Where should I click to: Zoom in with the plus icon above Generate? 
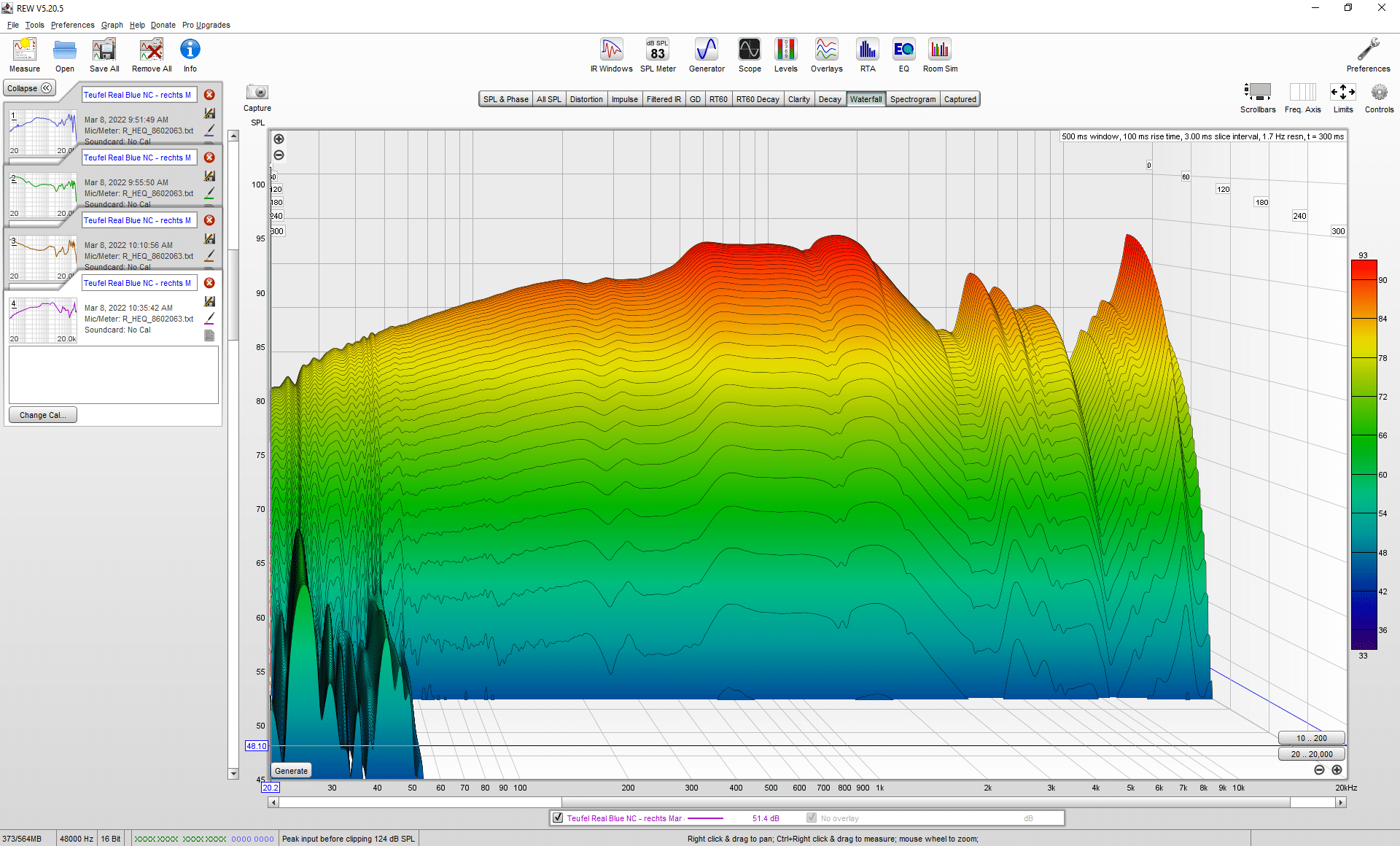click(x=279, y=139)
